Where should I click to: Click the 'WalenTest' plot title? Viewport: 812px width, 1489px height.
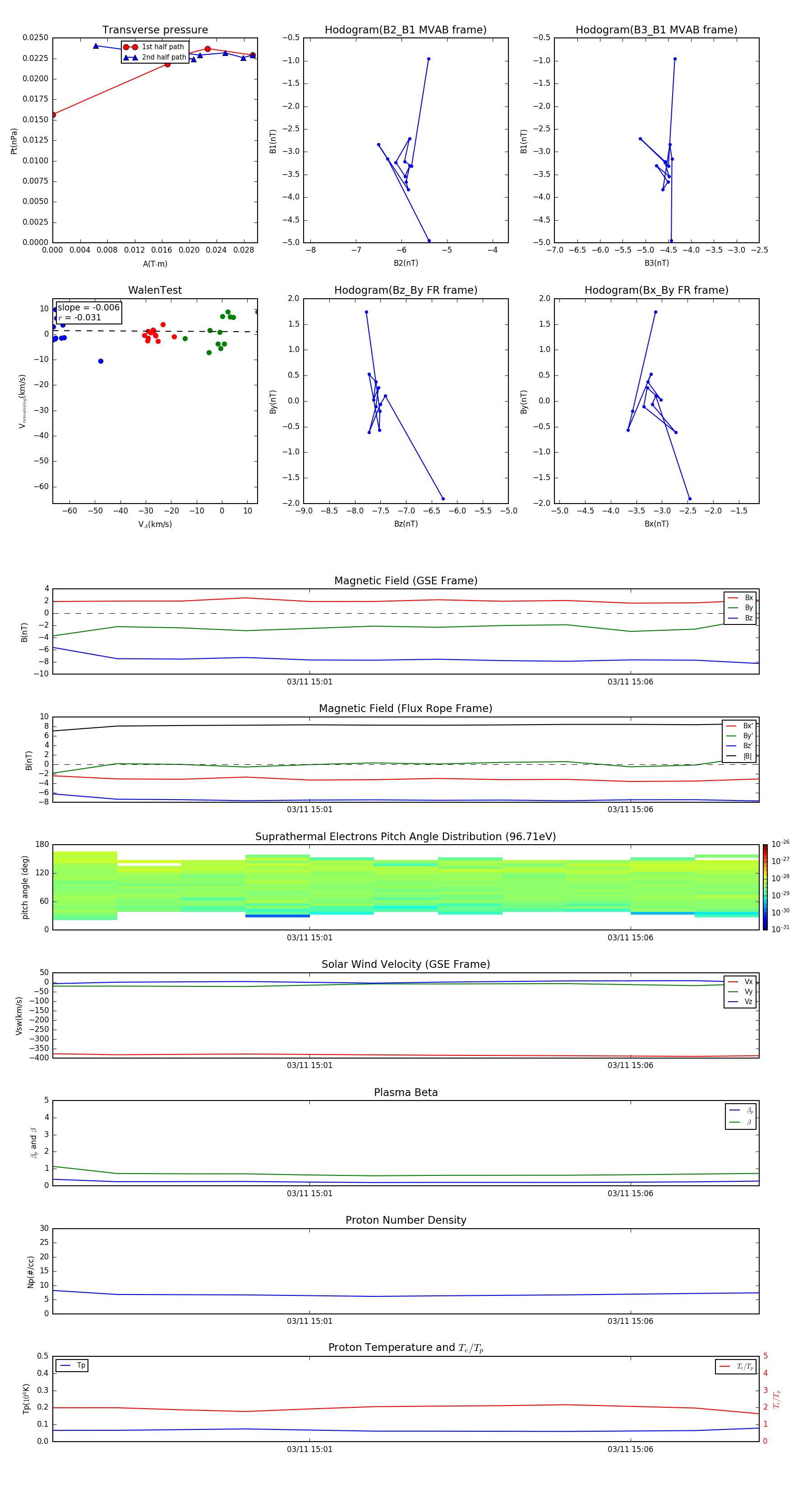pos(155,290)
